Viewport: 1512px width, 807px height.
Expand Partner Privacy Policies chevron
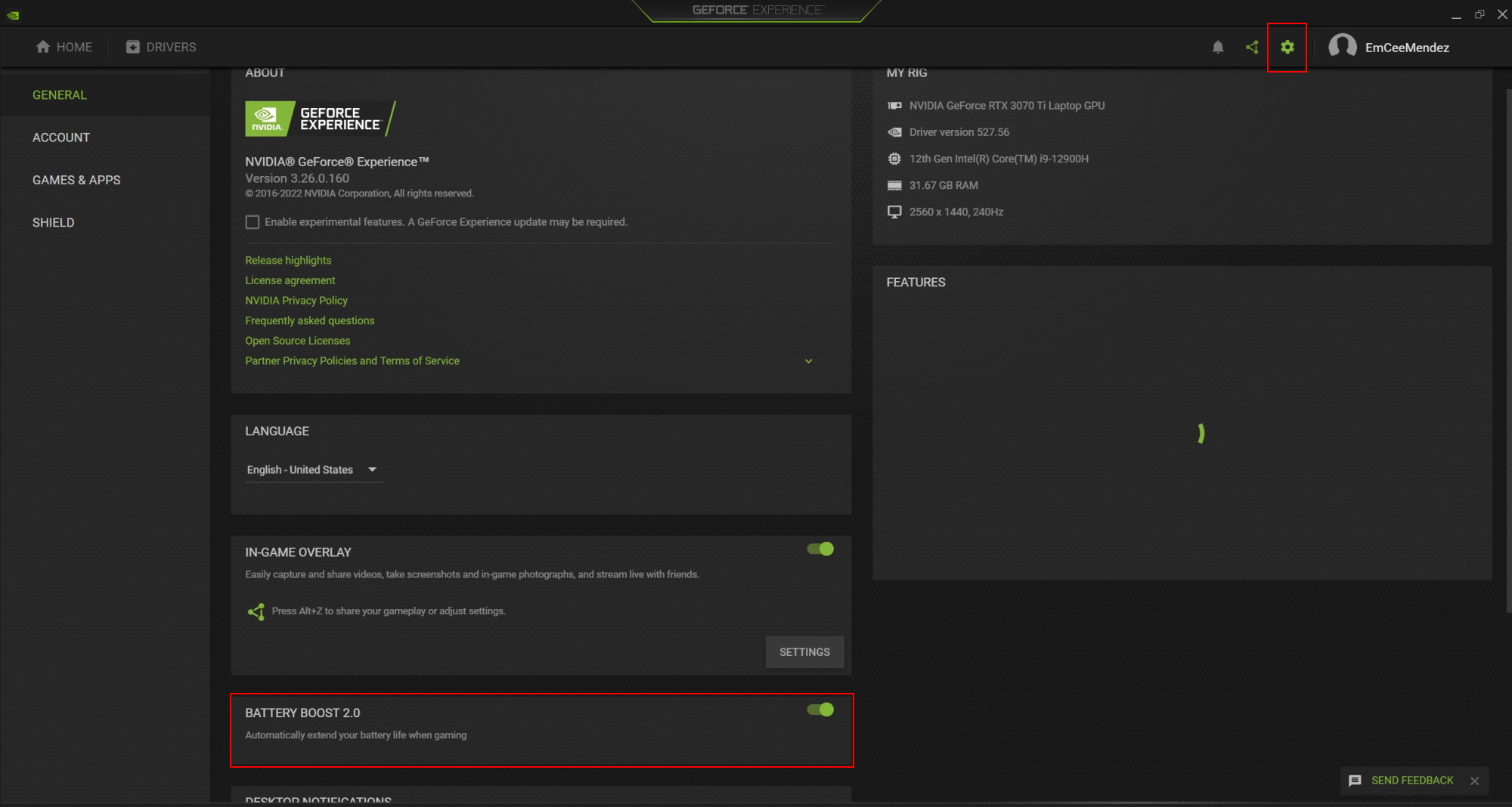tap(808, 361)
